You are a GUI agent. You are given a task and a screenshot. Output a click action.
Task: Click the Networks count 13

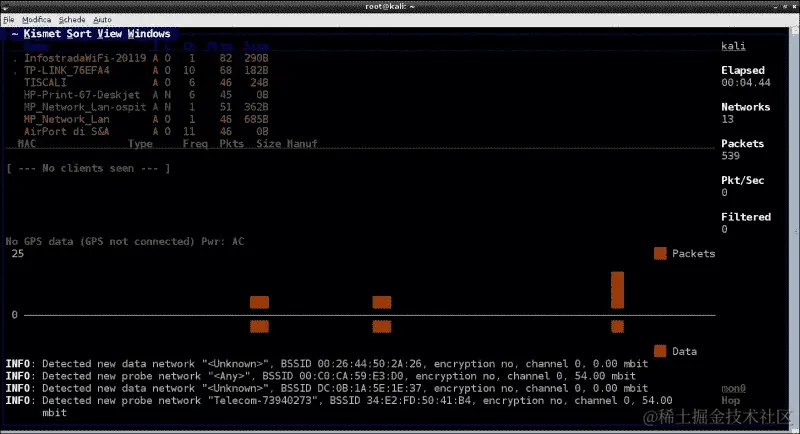tap(727, 119)
